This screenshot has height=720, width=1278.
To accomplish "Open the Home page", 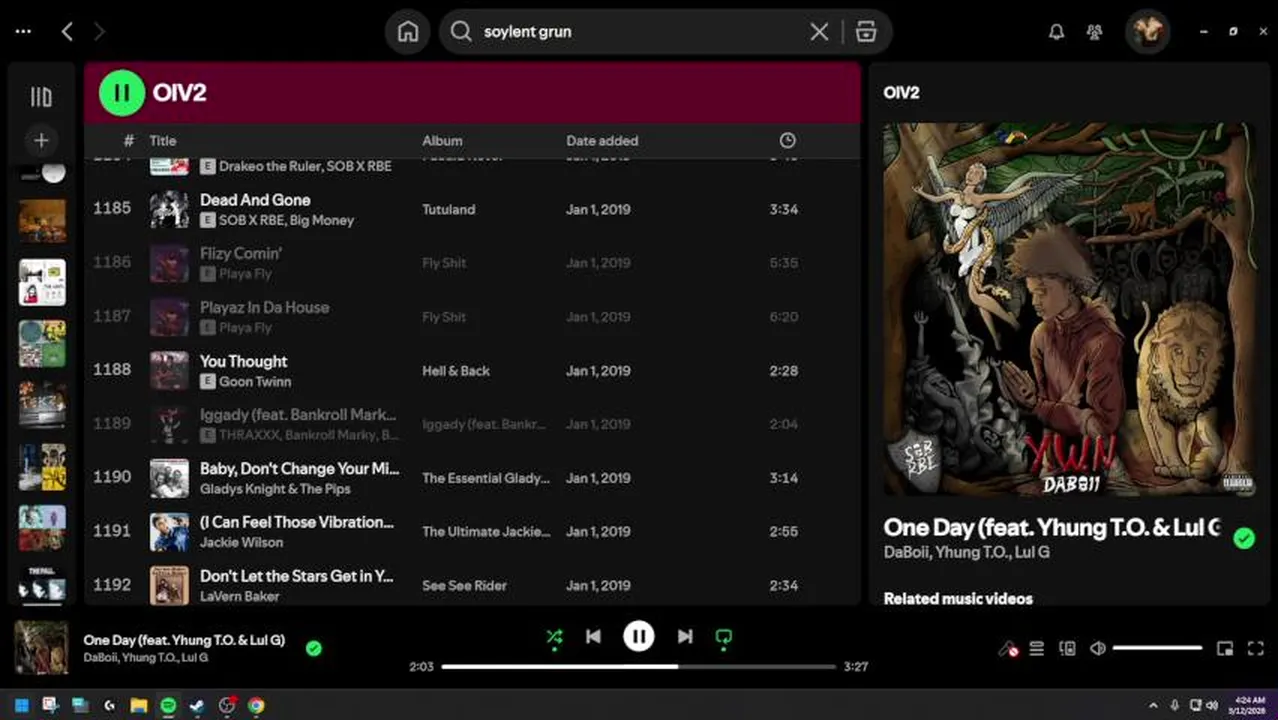I will (x=408, y=32).
